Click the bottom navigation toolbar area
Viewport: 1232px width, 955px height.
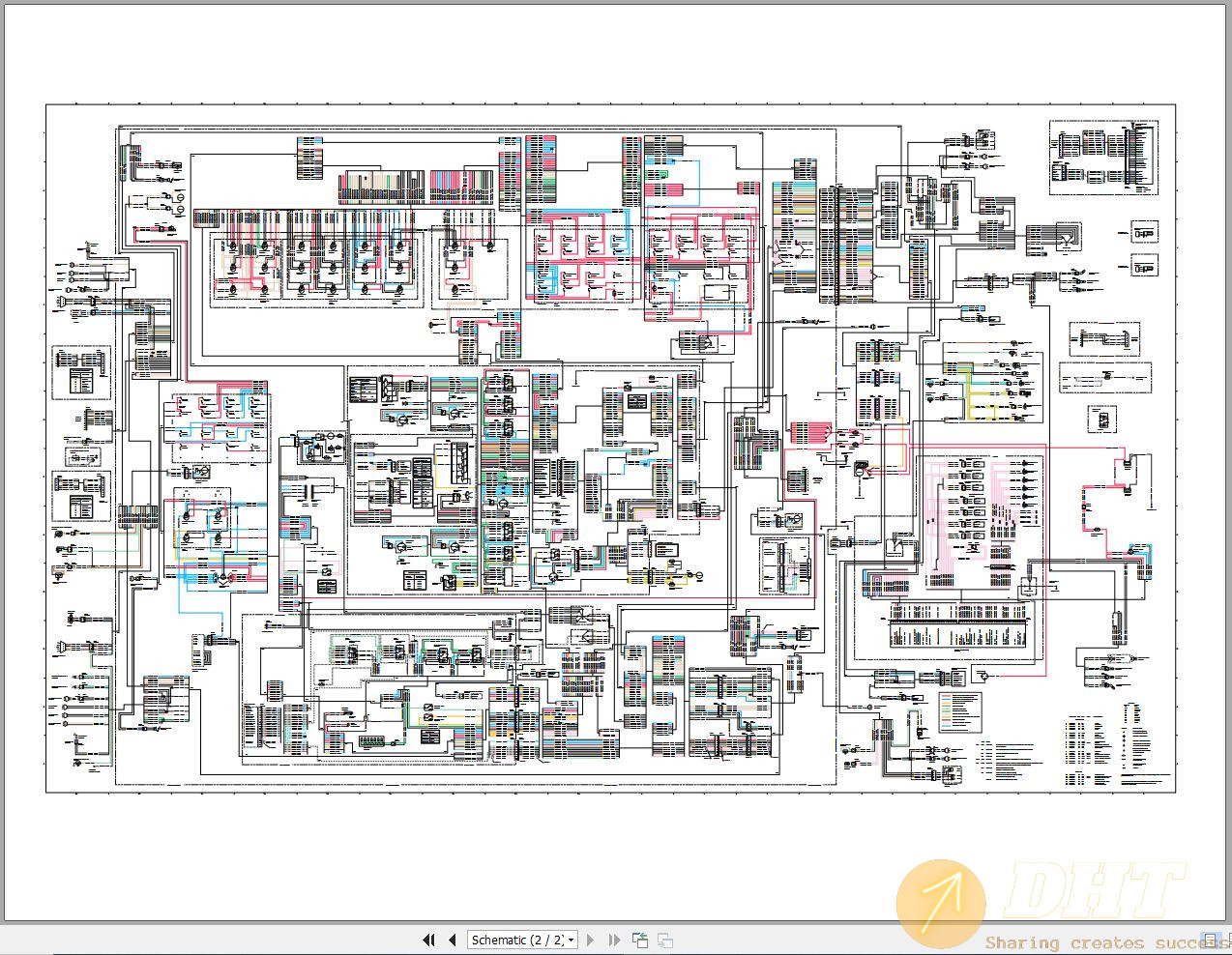tap(546, 940)
